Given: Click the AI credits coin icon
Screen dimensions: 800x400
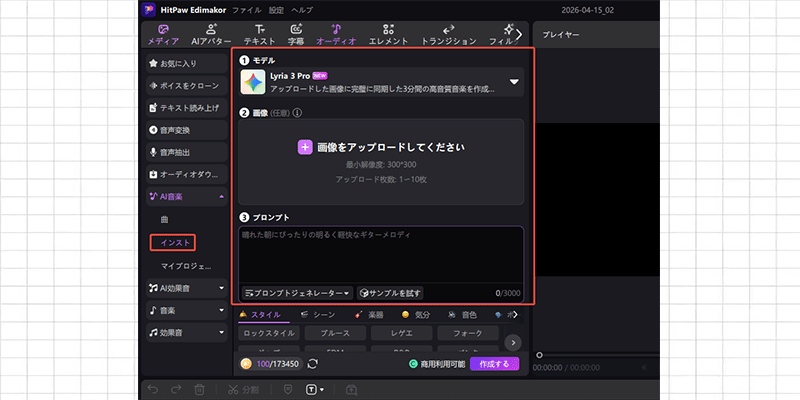Looking at the screenshot, I should pyautogui.click(x=246, y=364).
